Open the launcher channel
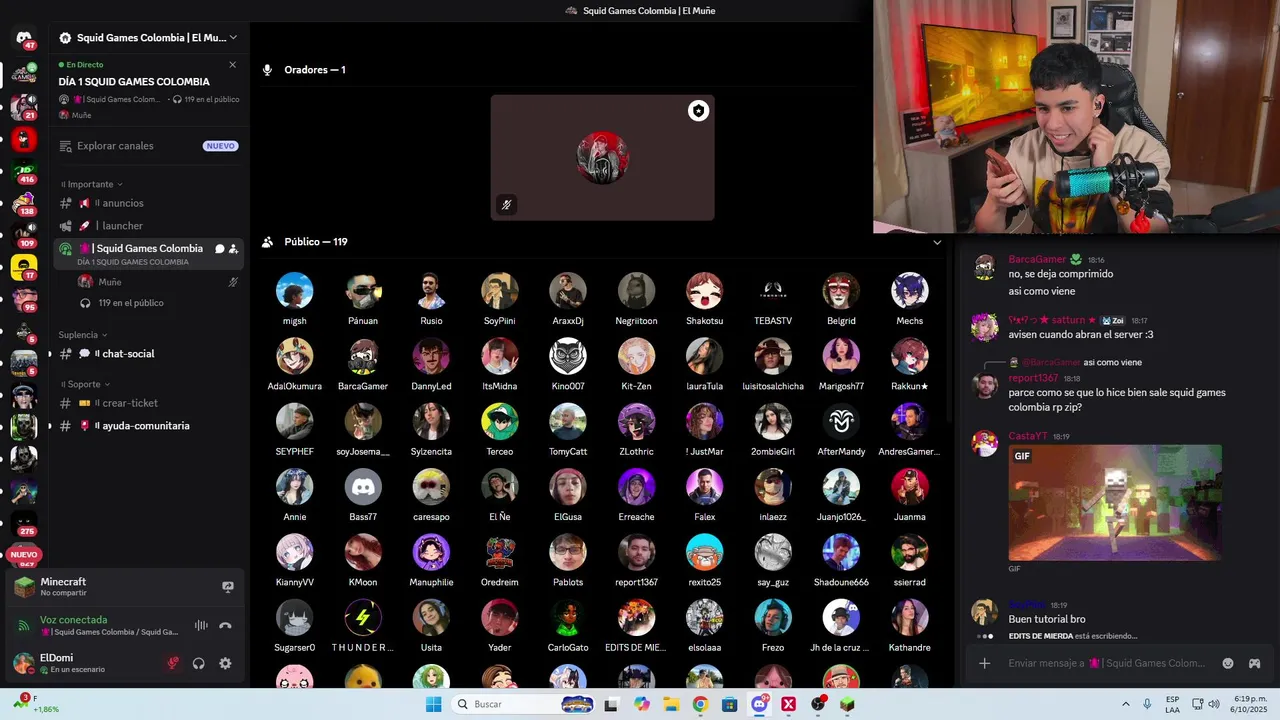The height and width of the screenshot is (720, 1280). [x=148, y=226]
